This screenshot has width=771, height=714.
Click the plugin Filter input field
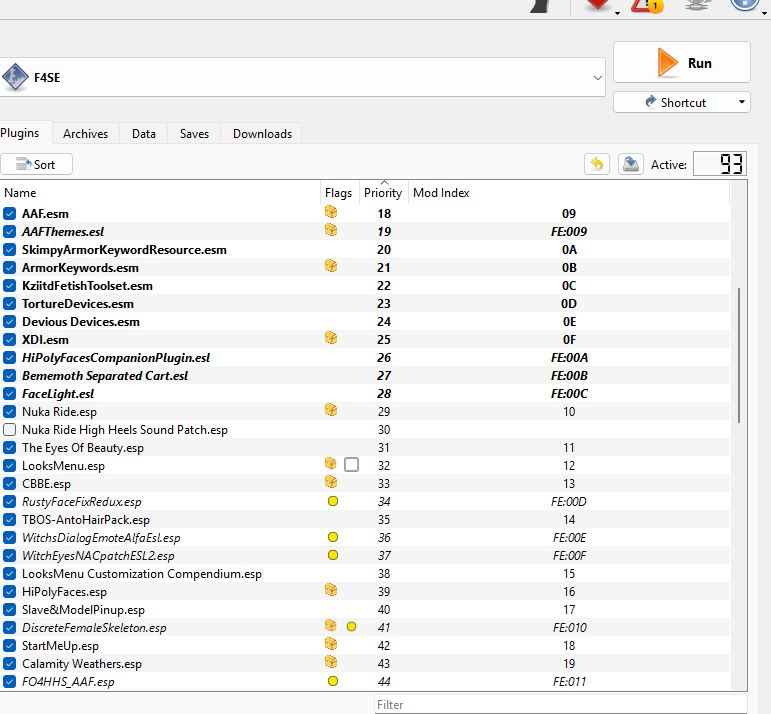point(560,705)
